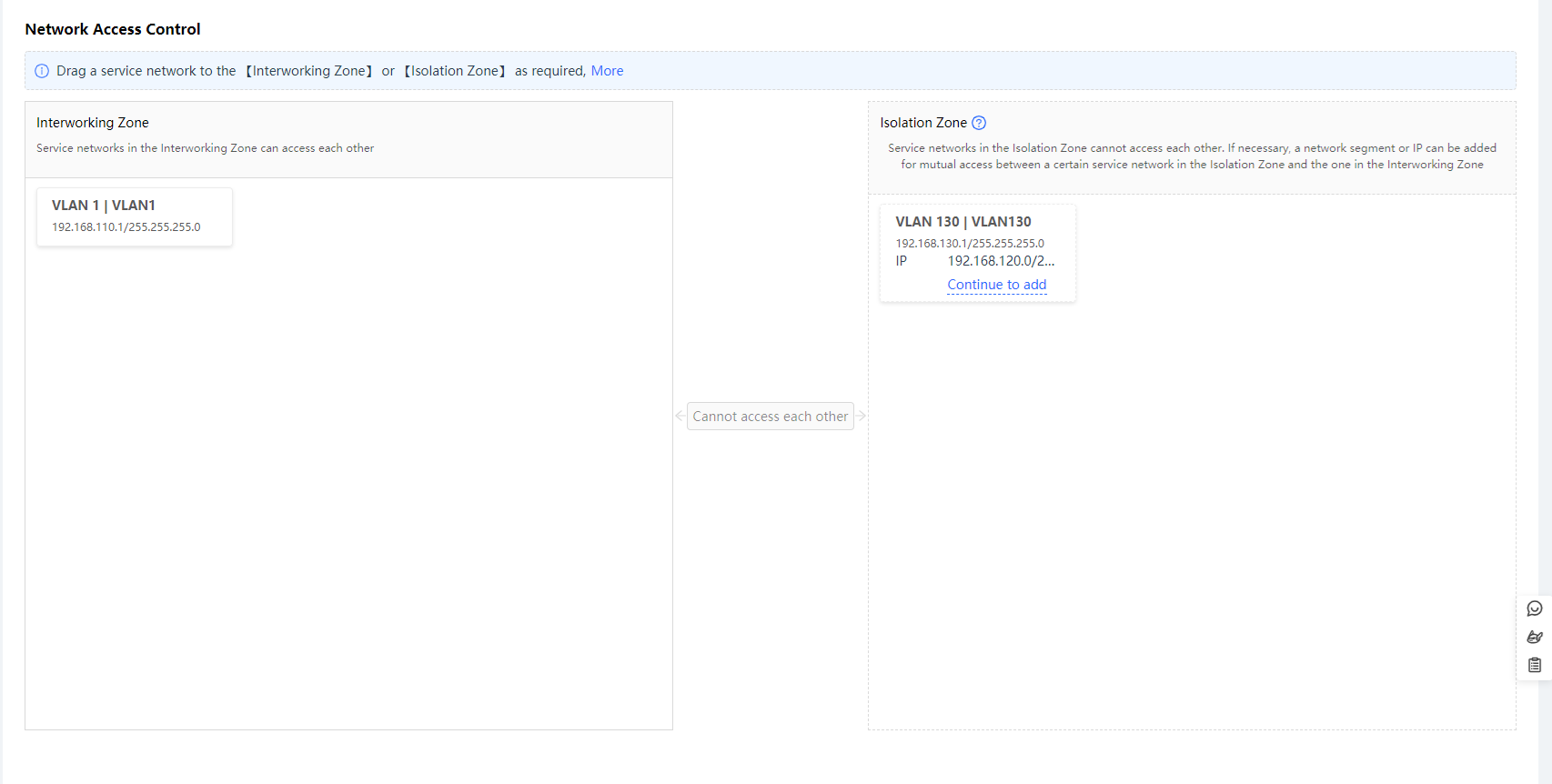The width and height of the screenshot is (1552, 784).
Task: Select the VLAN 130 | VLAN130 card title
Action: [962, 222]
